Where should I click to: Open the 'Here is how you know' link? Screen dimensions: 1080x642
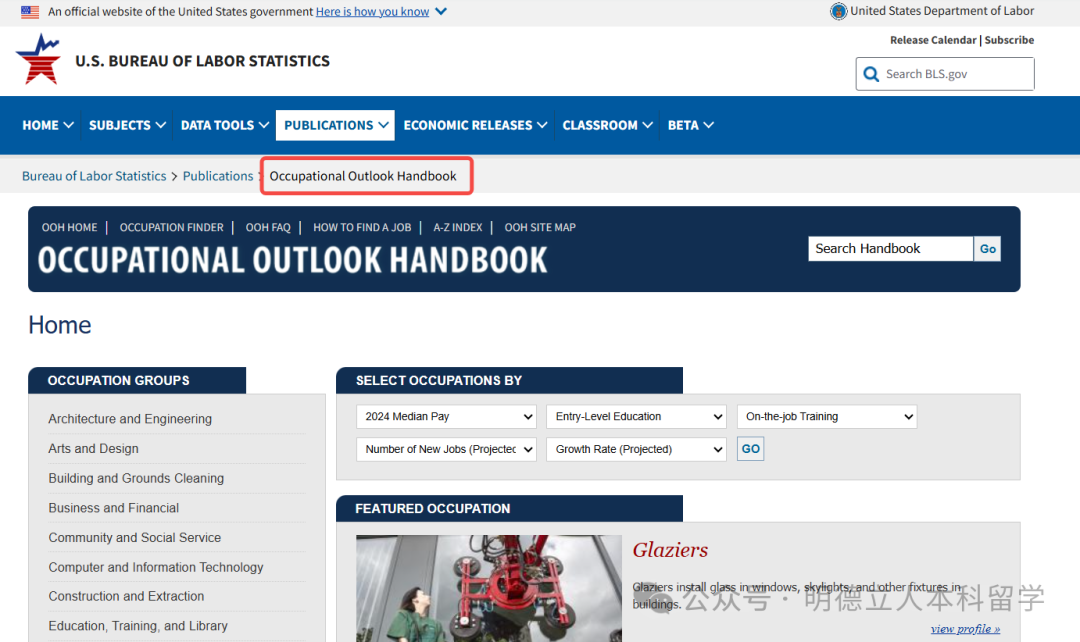372,12
